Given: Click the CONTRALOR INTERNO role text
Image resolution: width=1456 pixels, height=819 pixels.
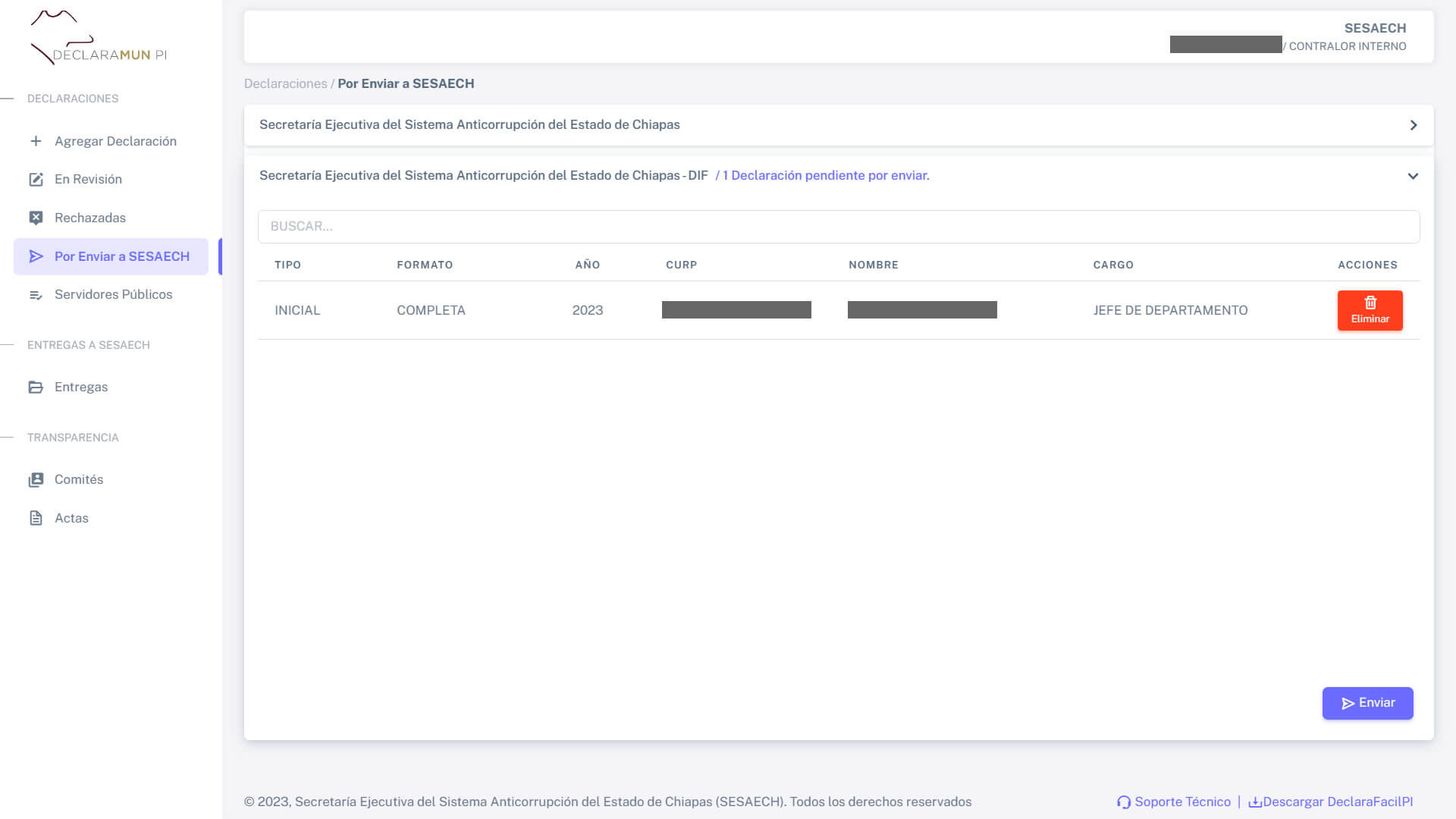Looking at the screenshot, I should click(1347, 47).
